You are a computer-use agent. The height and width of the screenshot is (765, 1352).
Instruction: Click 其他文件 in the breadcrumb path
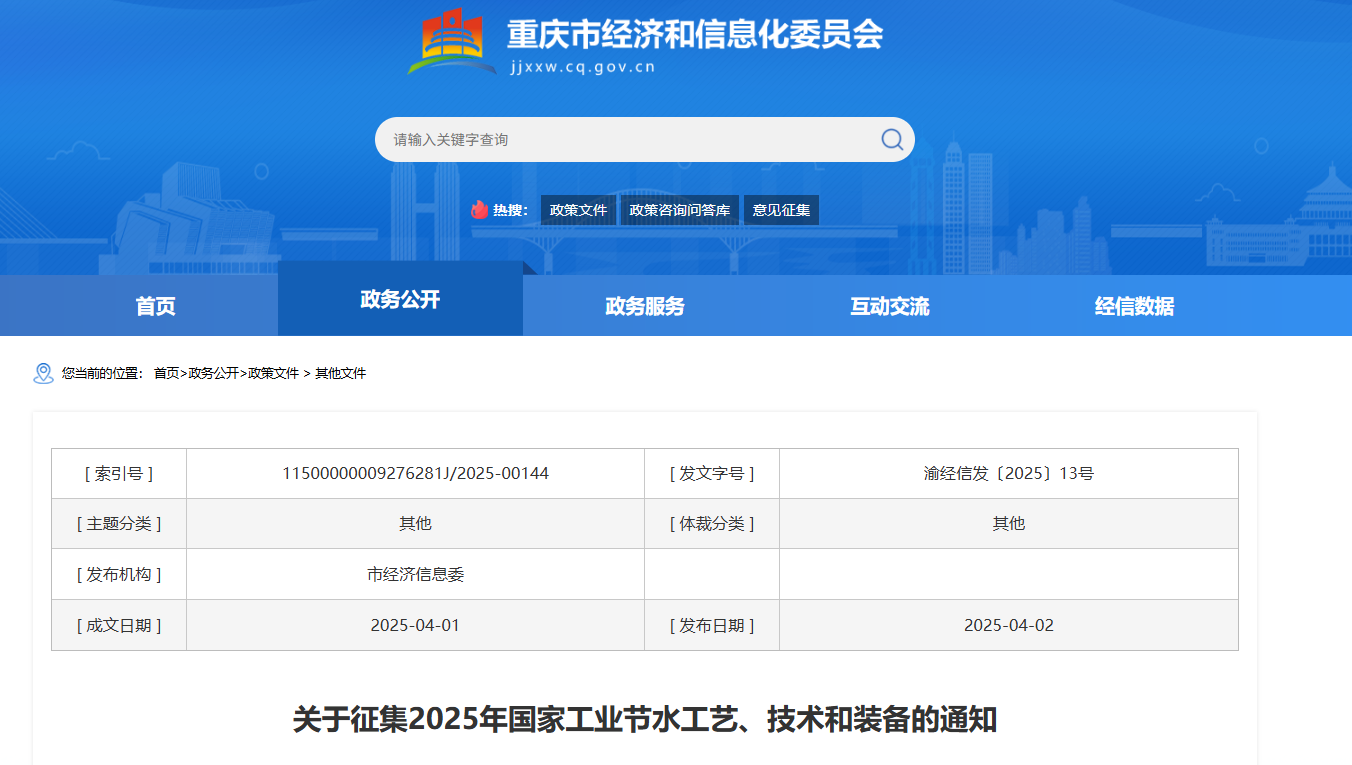pyautogui.click(x=341, y=373)
